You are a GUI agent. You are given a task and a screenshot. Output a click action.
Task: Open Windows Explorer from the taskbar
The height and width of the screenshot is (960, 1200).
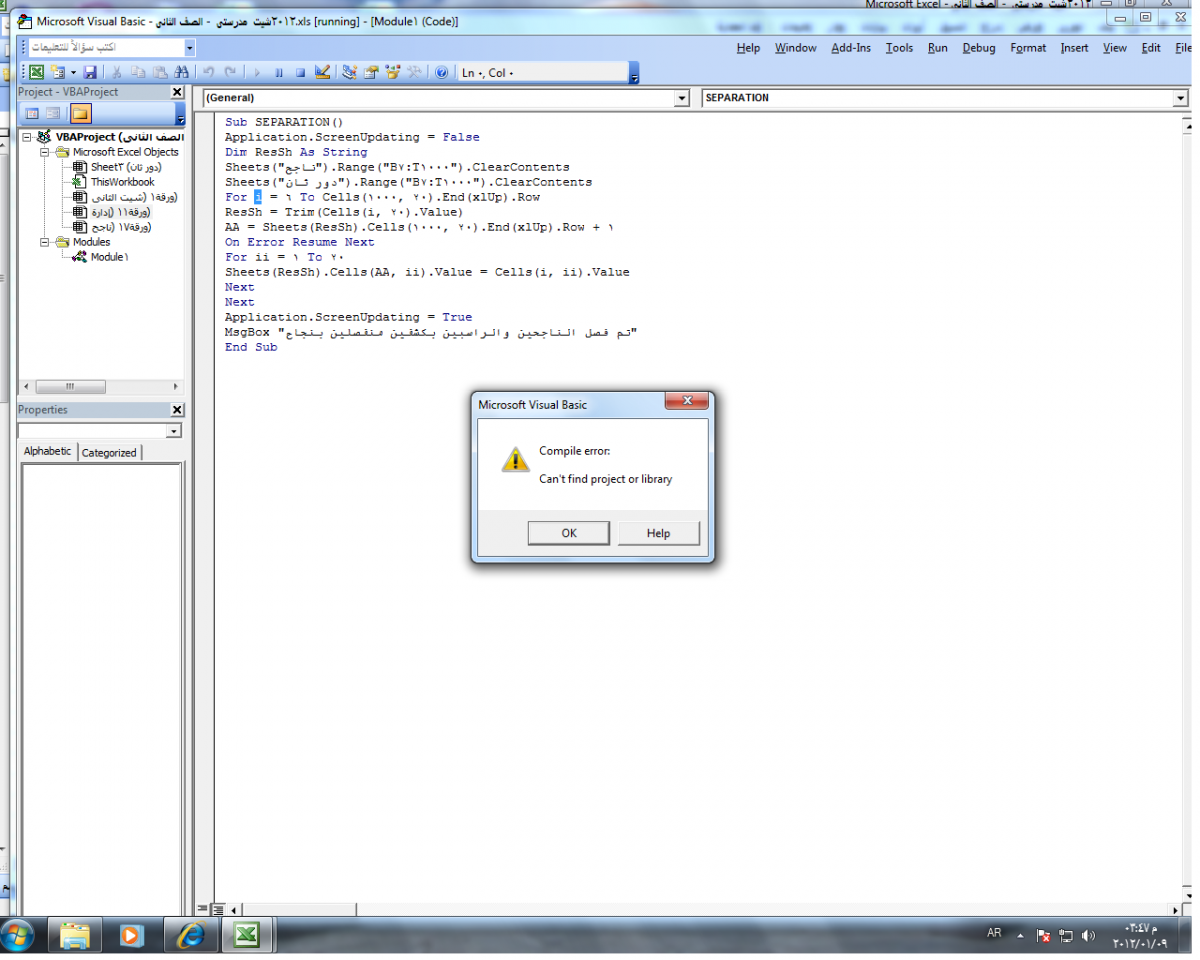[75, 936]
